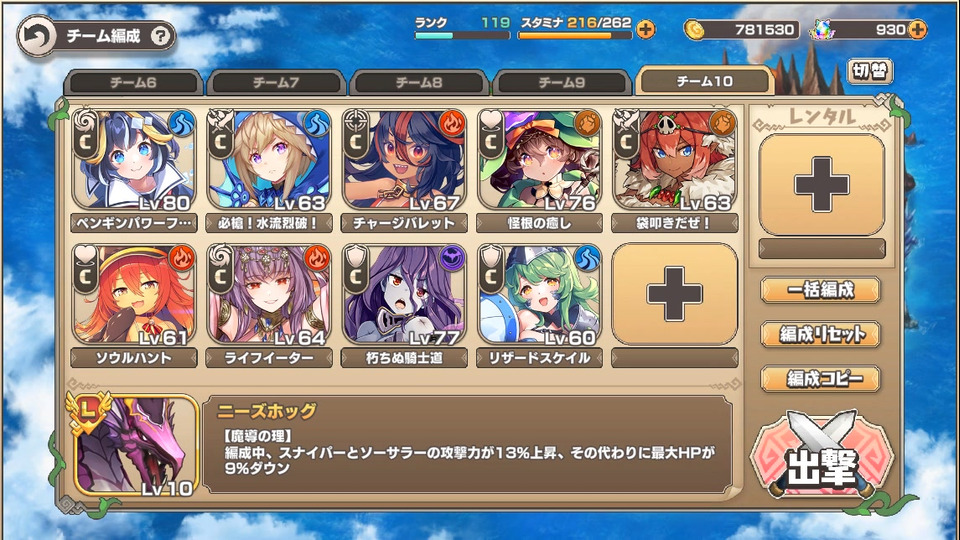Click the gold coin icon
960x540 pixels.
693,29
